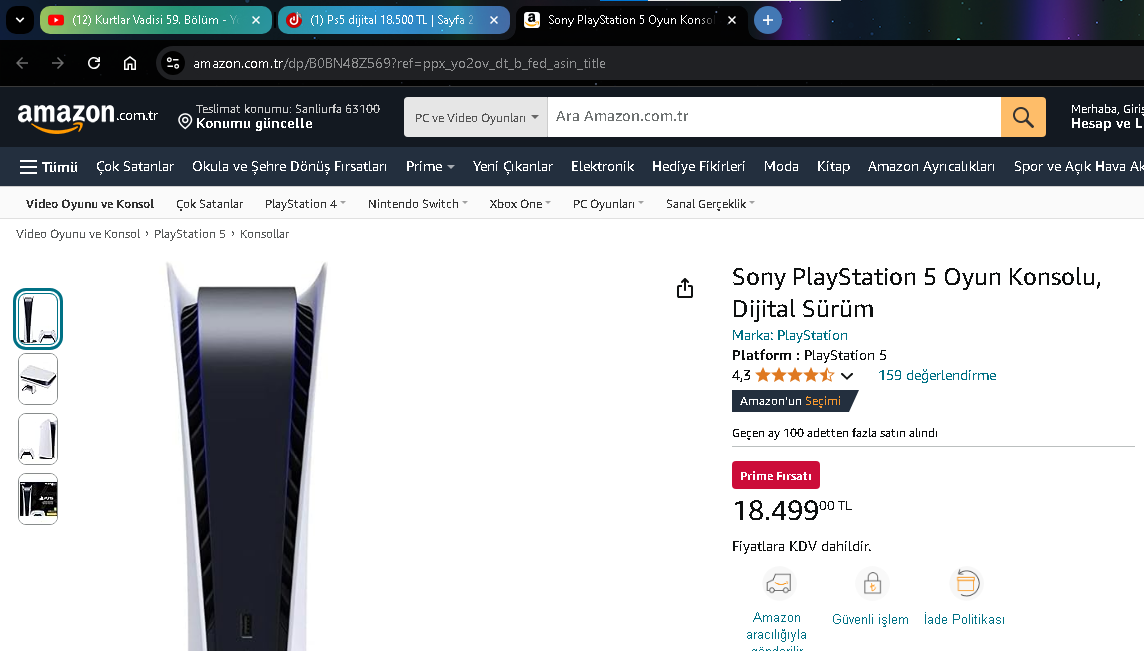Screen dimensions: 1144x651
Task: Update delivery location Sanliurfa 63100
Action: point(279,117)
